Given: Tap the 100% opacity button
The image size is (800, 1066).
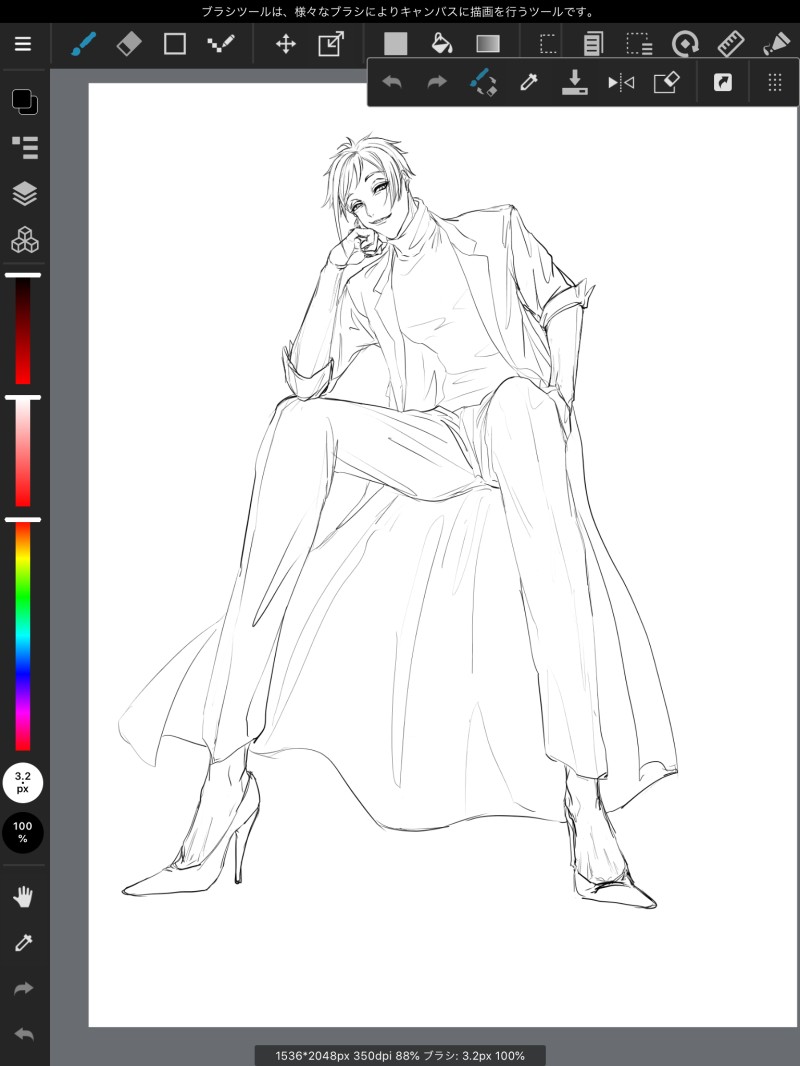Looking at the screenshot, I should tap(23, 832).
